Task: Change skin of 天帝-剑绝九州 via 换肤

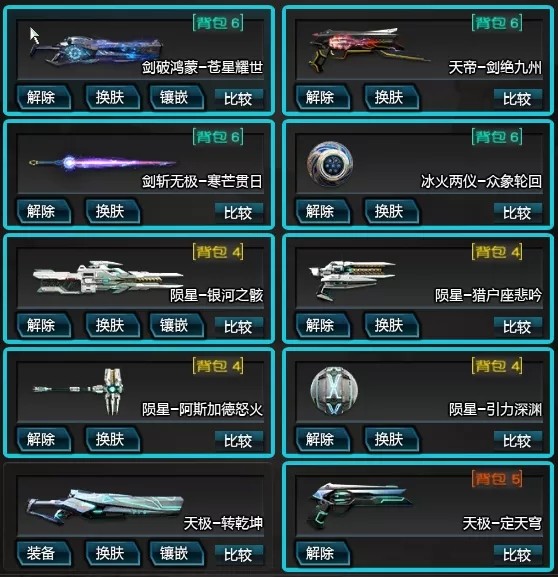Action: [392, 98]
